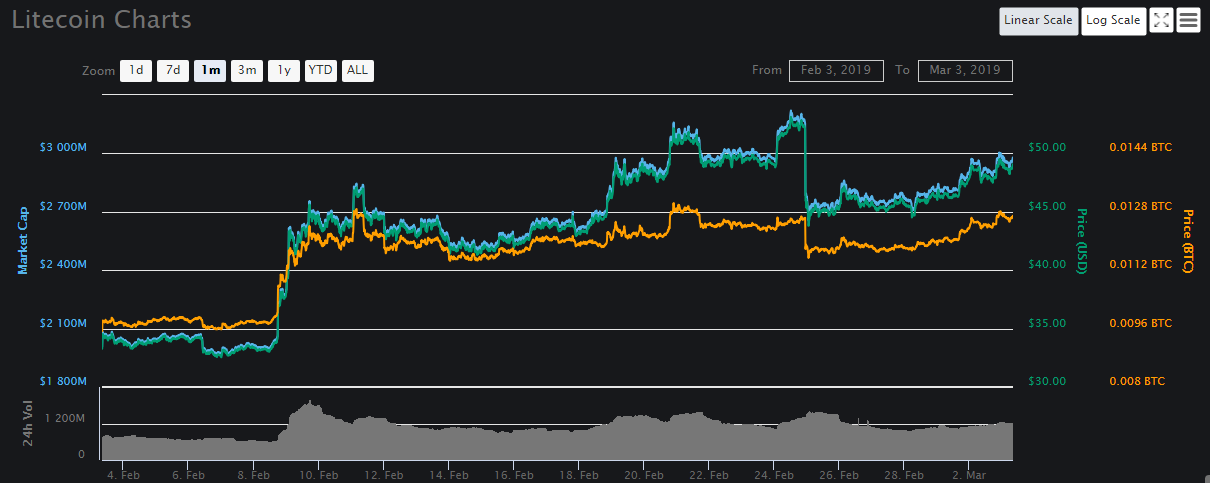
Task: Select the 1m zoom range
Action: pyautogui.click(x=210, y=70)
